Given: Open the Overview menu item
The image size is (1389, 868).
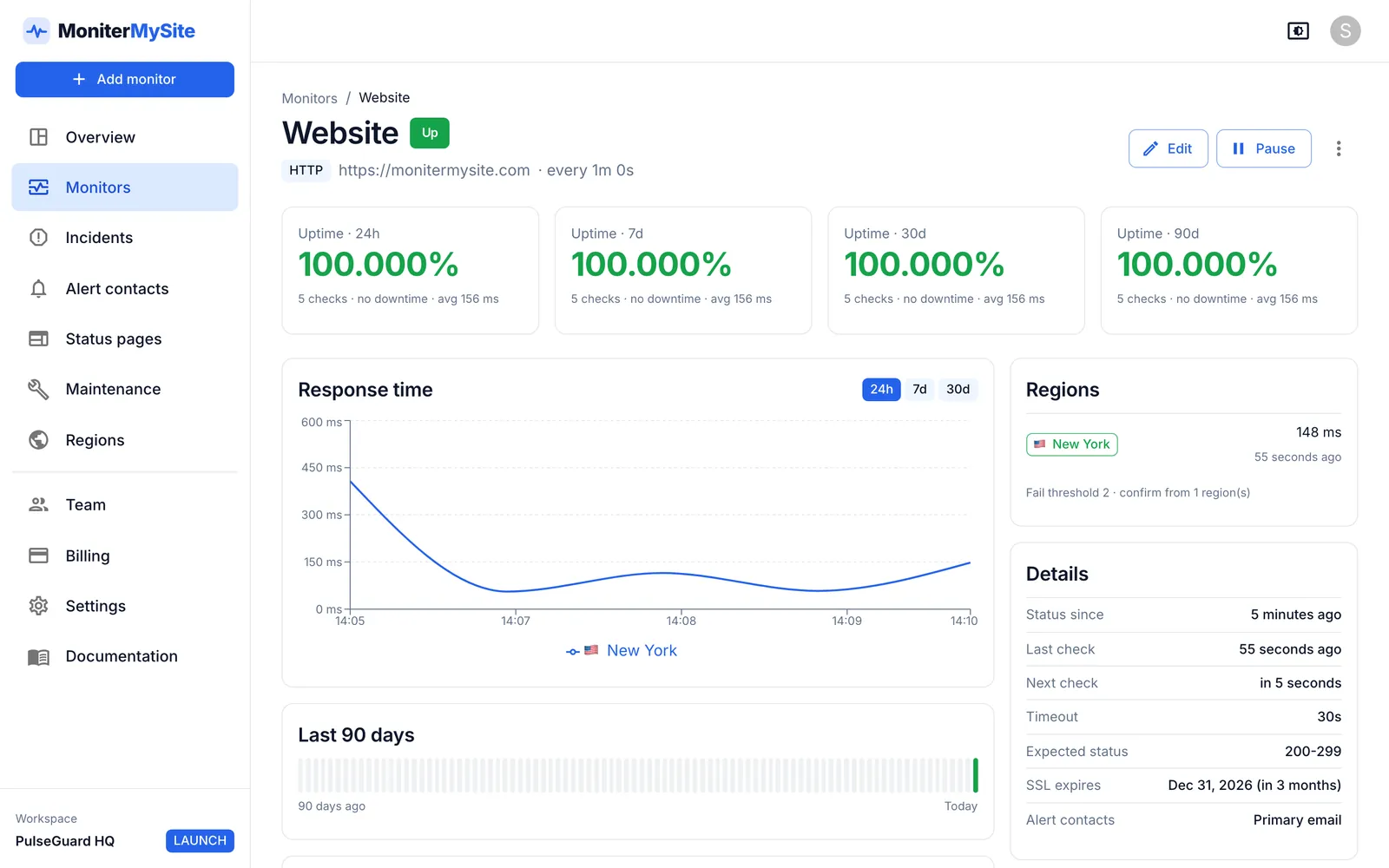Looking at the screenshot, I should [x=124, y=137].
